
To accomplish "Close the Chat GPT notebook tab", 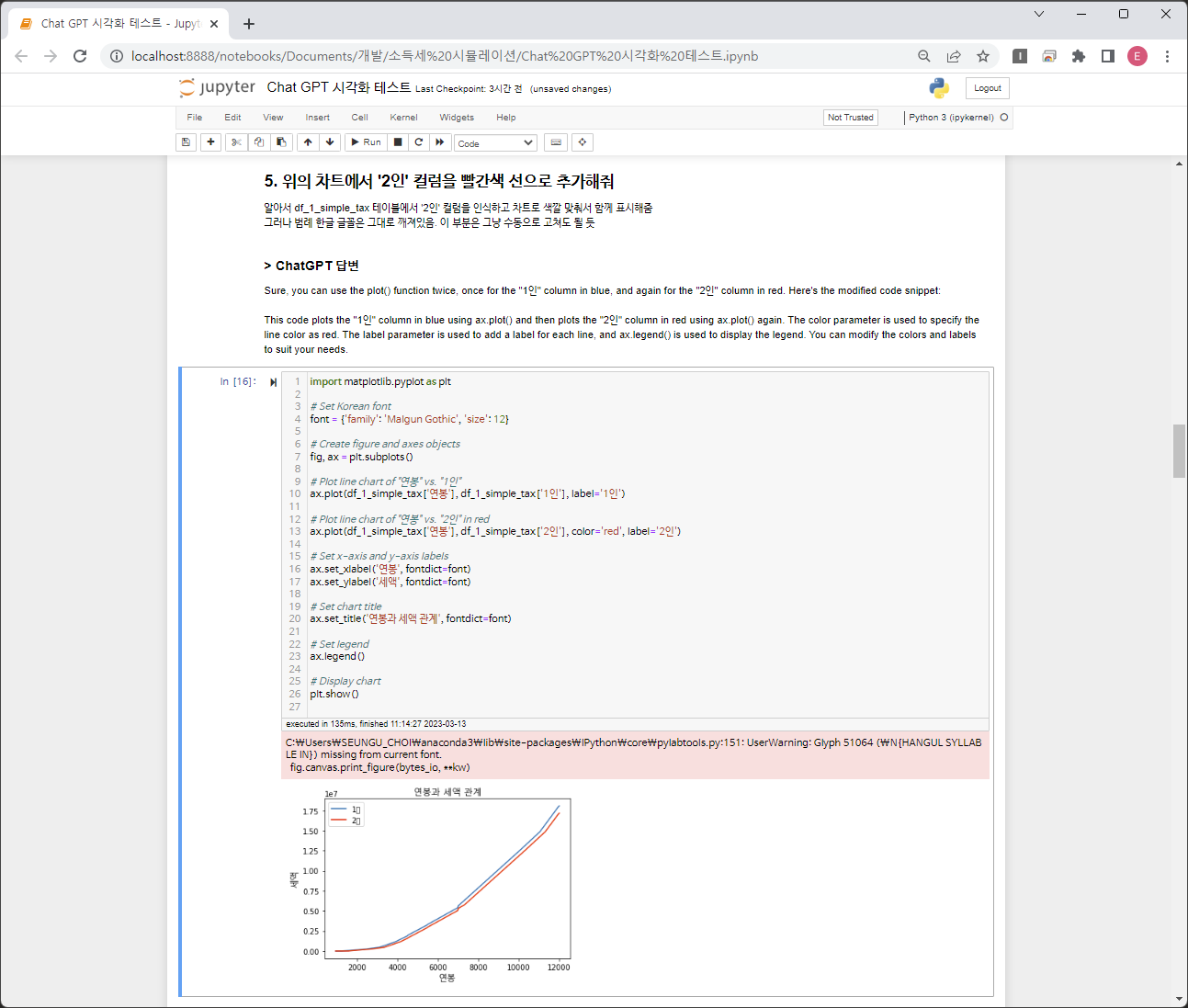I will (x=214, y=24).
